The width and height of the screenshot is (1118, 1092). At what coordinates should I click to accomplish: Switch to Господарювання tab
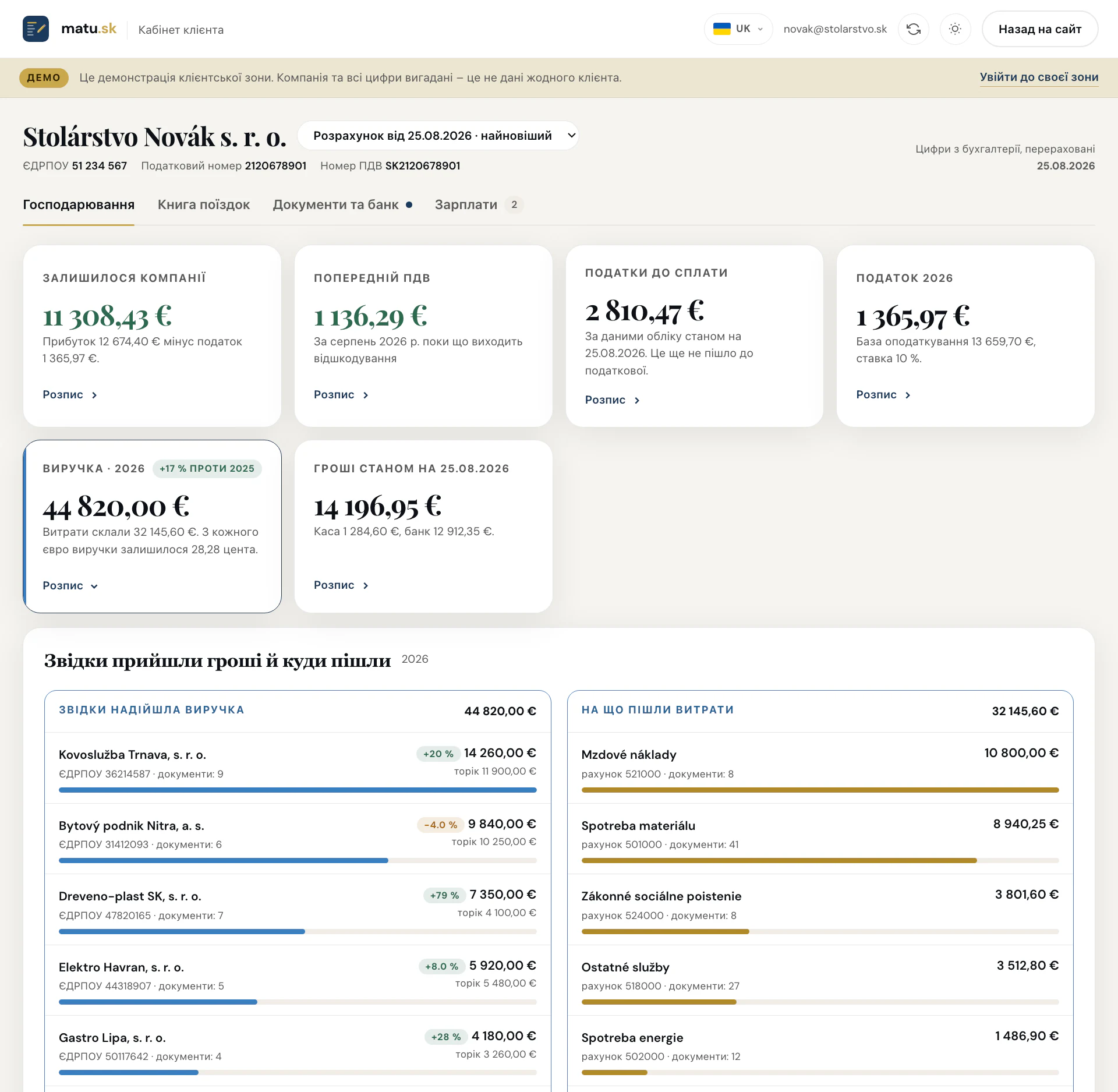(79, 205)
